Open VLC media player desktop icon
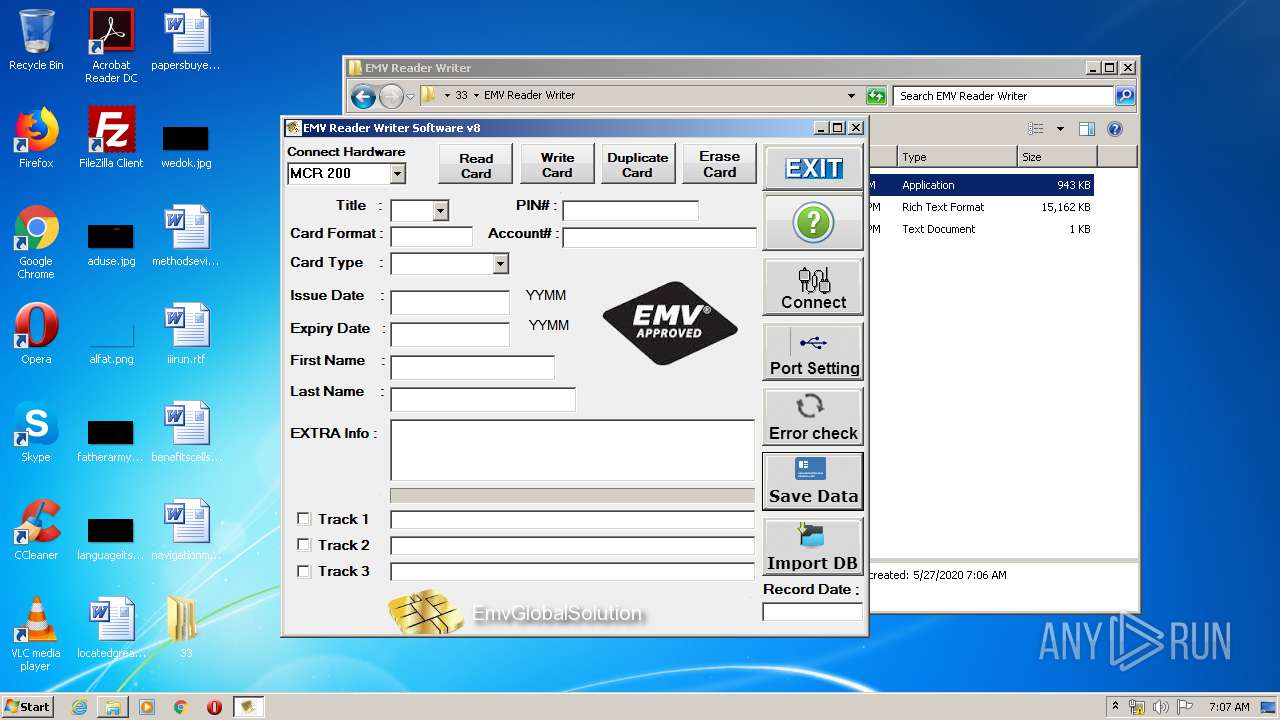This screenshot has height=720, width=1280. coord(36,634)
